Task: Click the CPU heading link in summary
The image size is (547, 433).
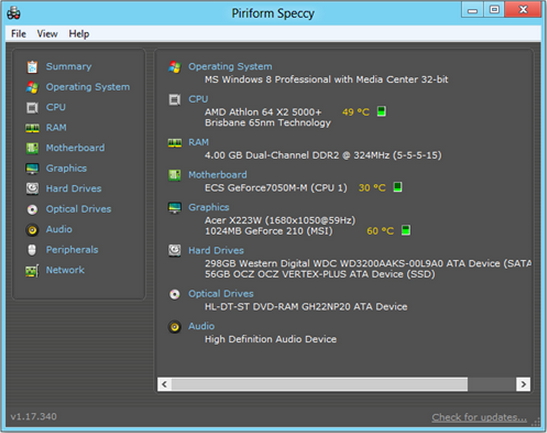Action: 198,99
